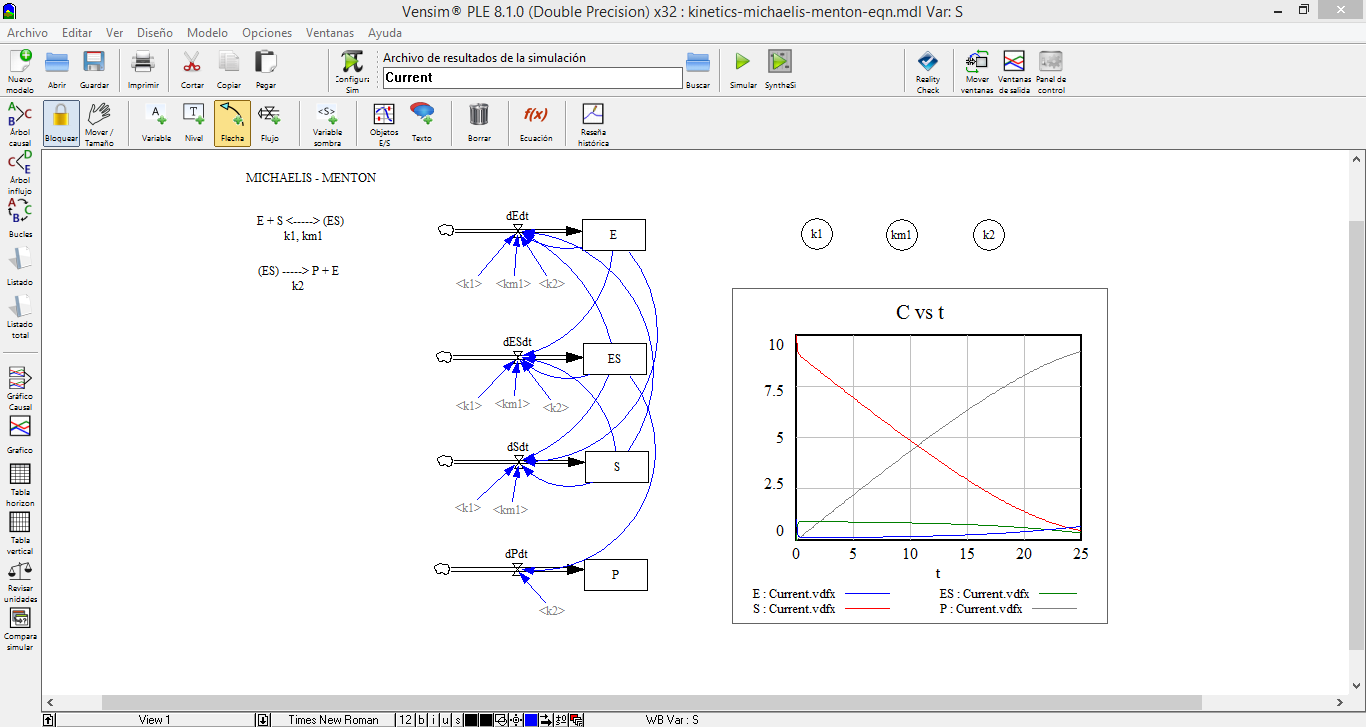Open Tabla horizontal tool
Screen dimensions: 1366x727
(20, 485)
